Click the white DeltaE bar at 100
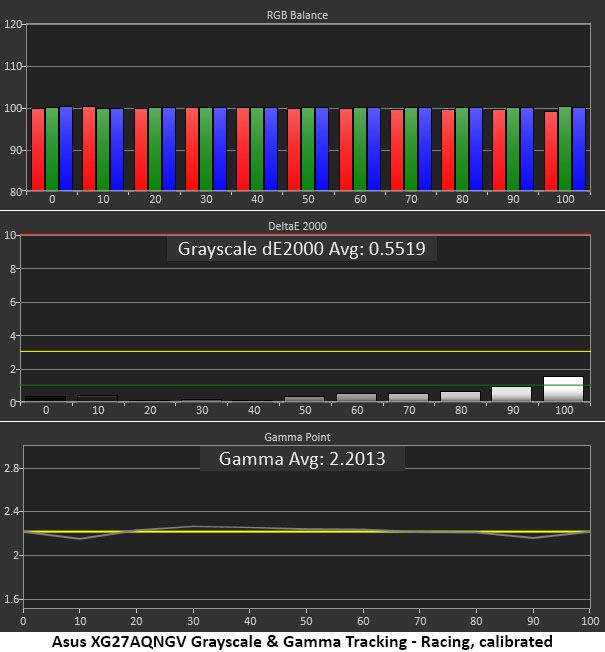The height and width of the screenshot is (652, 605). [x=563, y=389]
